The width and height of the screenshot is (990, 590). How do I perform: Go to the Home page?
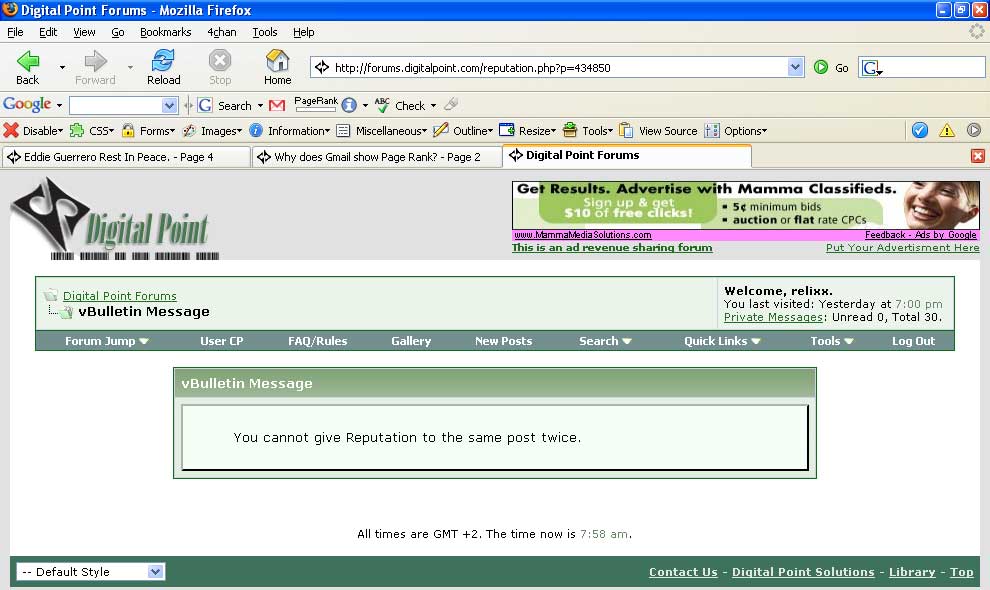[x=277, y=67]
